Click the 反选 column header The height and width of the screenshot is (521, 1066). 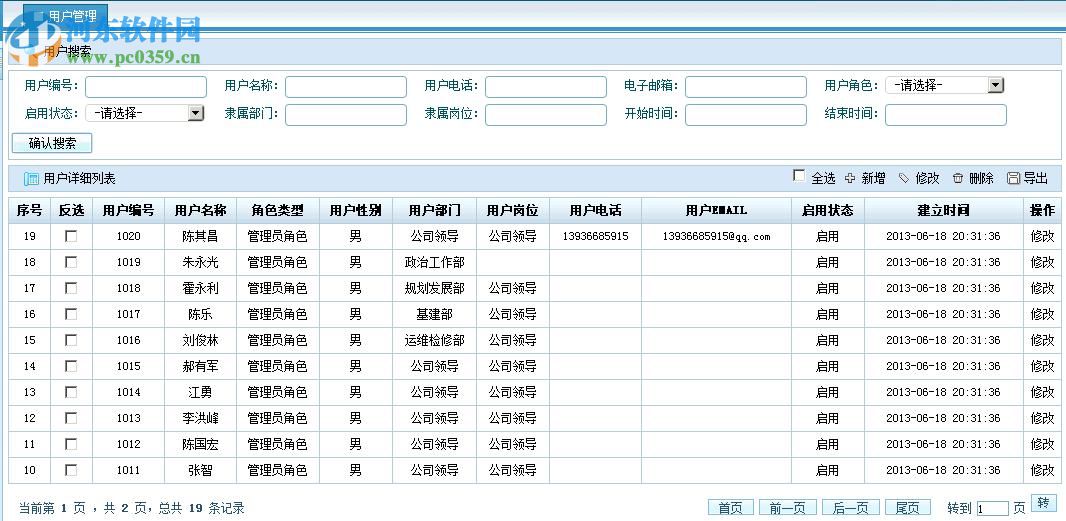[x=71, y=210]
